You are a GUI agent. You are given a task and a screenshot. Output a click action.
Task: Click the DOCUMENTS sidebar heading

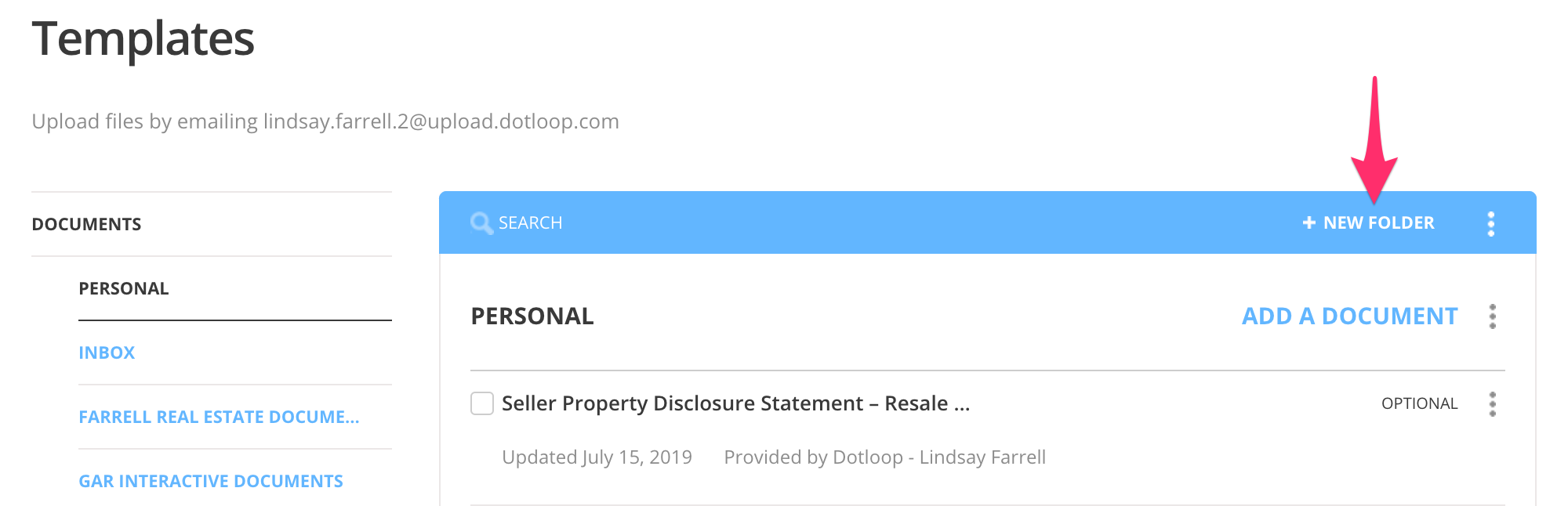(x=87, y=224)
